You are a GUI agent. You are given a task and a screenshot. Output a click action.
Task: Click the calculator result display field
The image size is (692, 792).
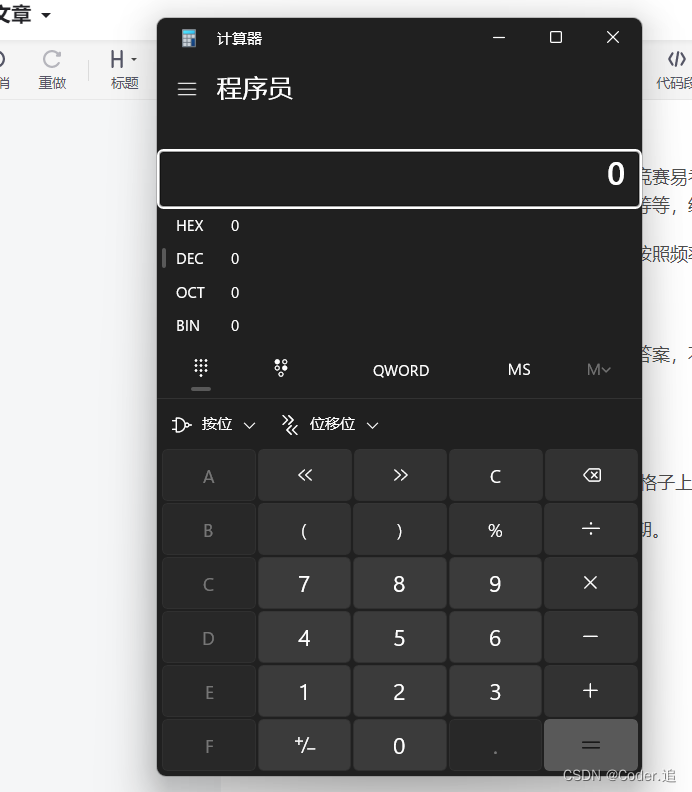(399, 179)
